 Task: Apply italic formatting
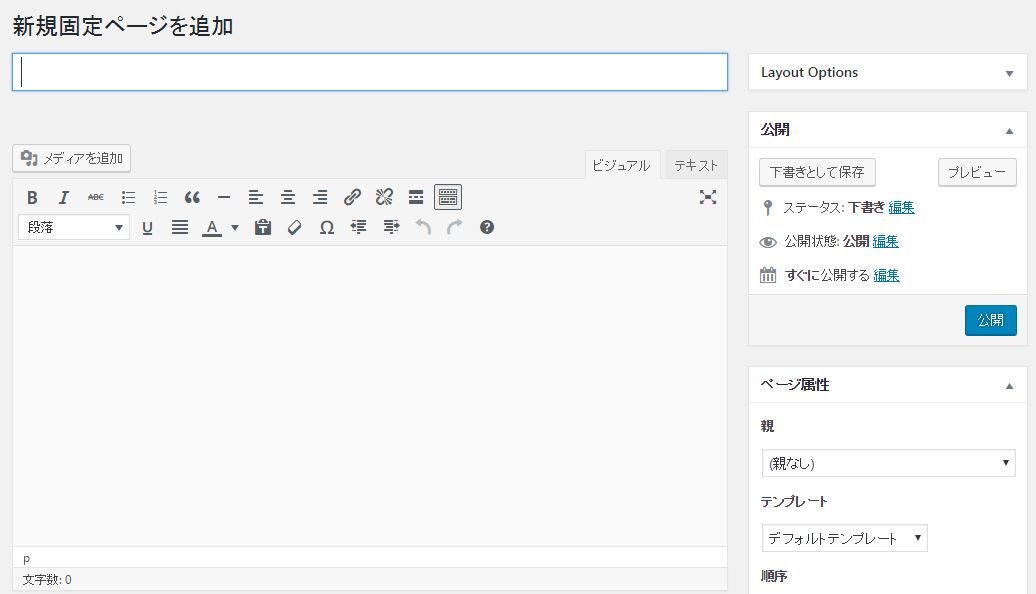click(x=64, y=197)
